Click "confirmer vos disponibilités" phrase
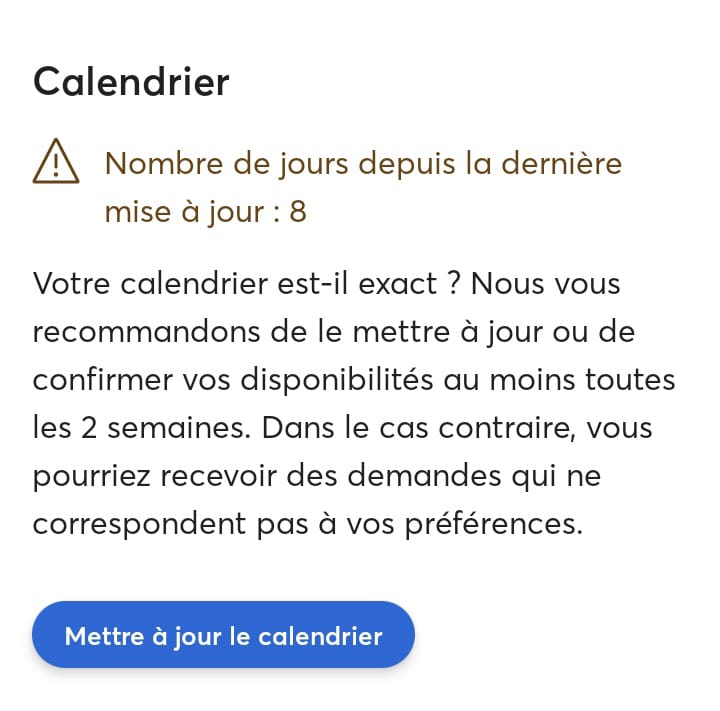 (233, 380)
